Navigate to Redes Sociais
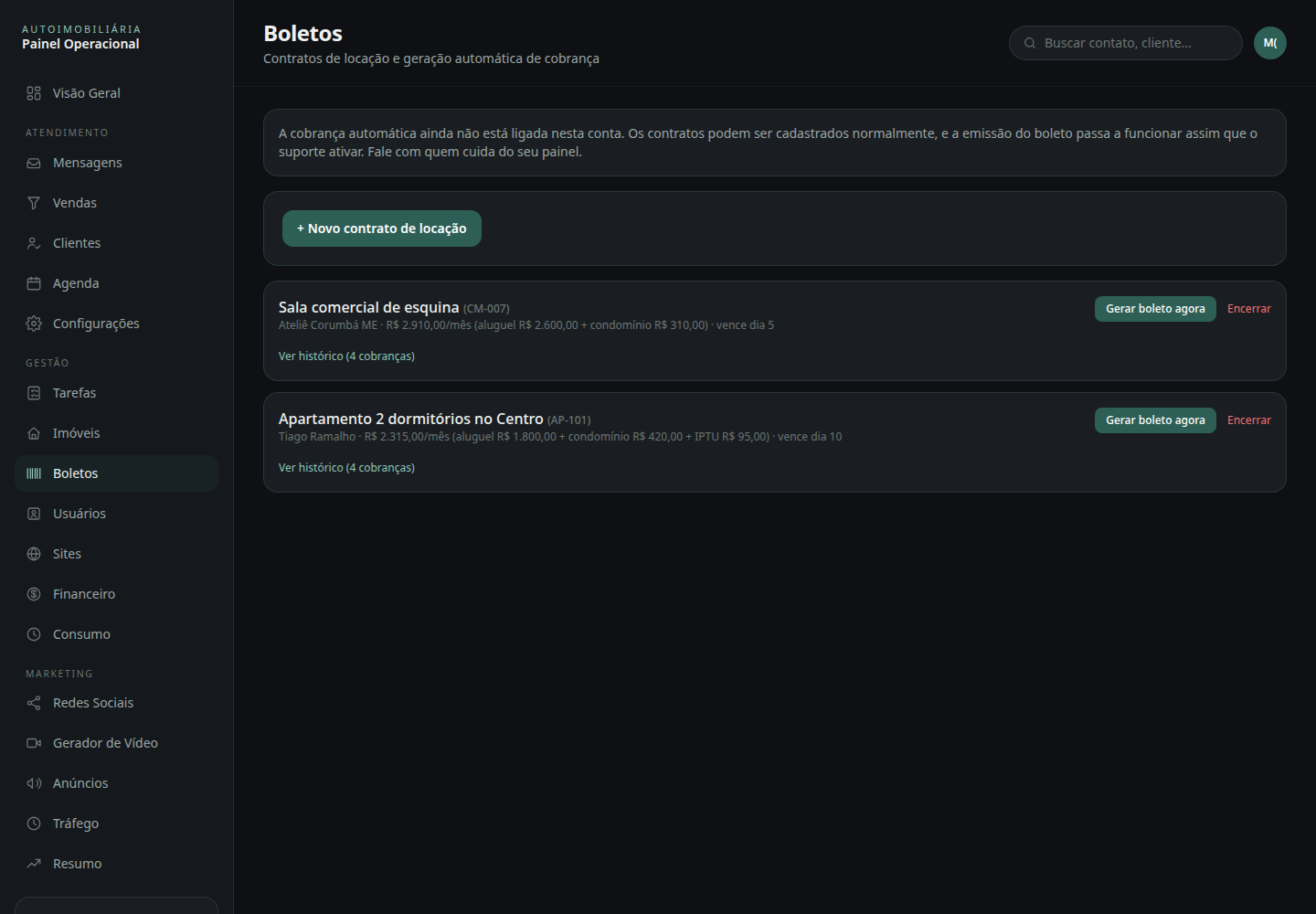 116,703
